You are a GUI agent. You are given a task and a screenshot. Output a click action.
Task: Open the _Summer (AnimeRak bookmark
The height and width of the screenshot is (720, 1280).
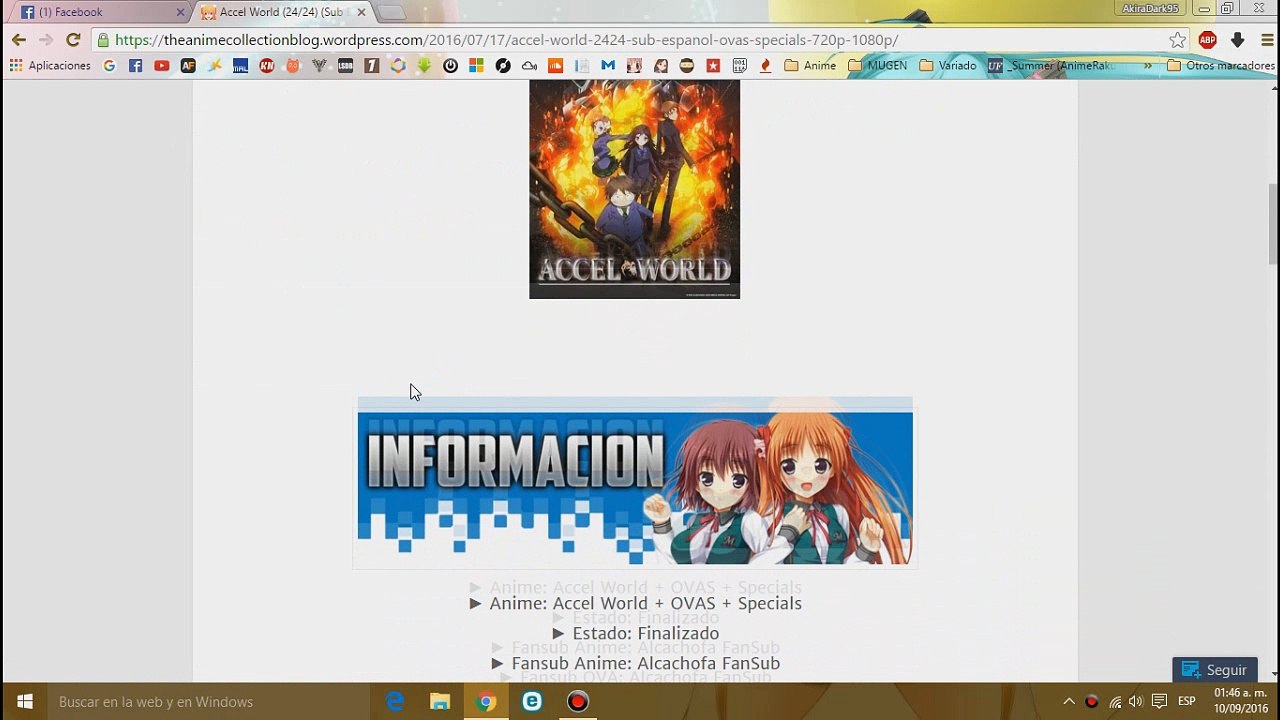tap(1051, 66)
